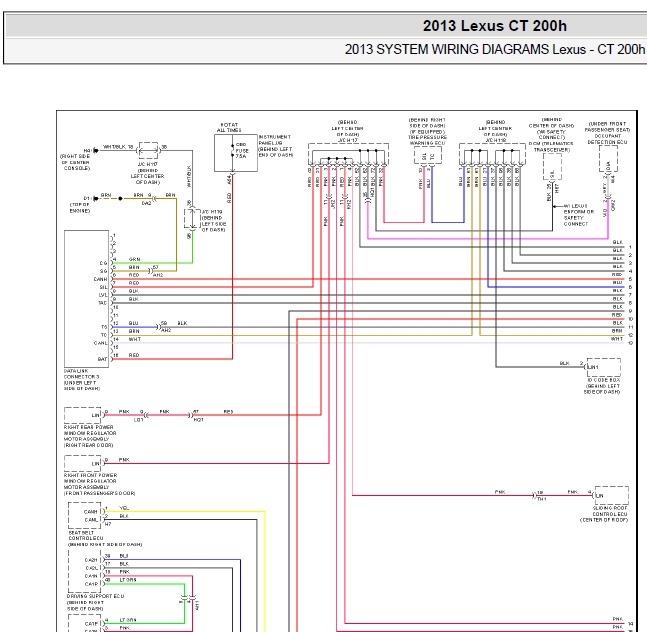Select the "DCM (TELEMATICS TRANSCEIVER)" label
This screenshot has width=647, height=632.
(551, 146)
